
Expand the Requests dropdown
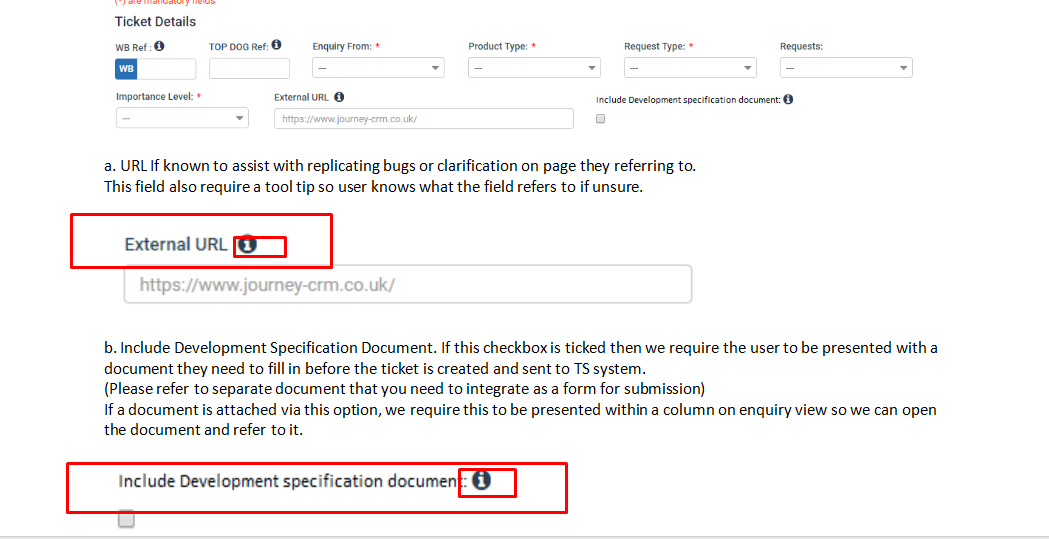[x=846, y=68]
